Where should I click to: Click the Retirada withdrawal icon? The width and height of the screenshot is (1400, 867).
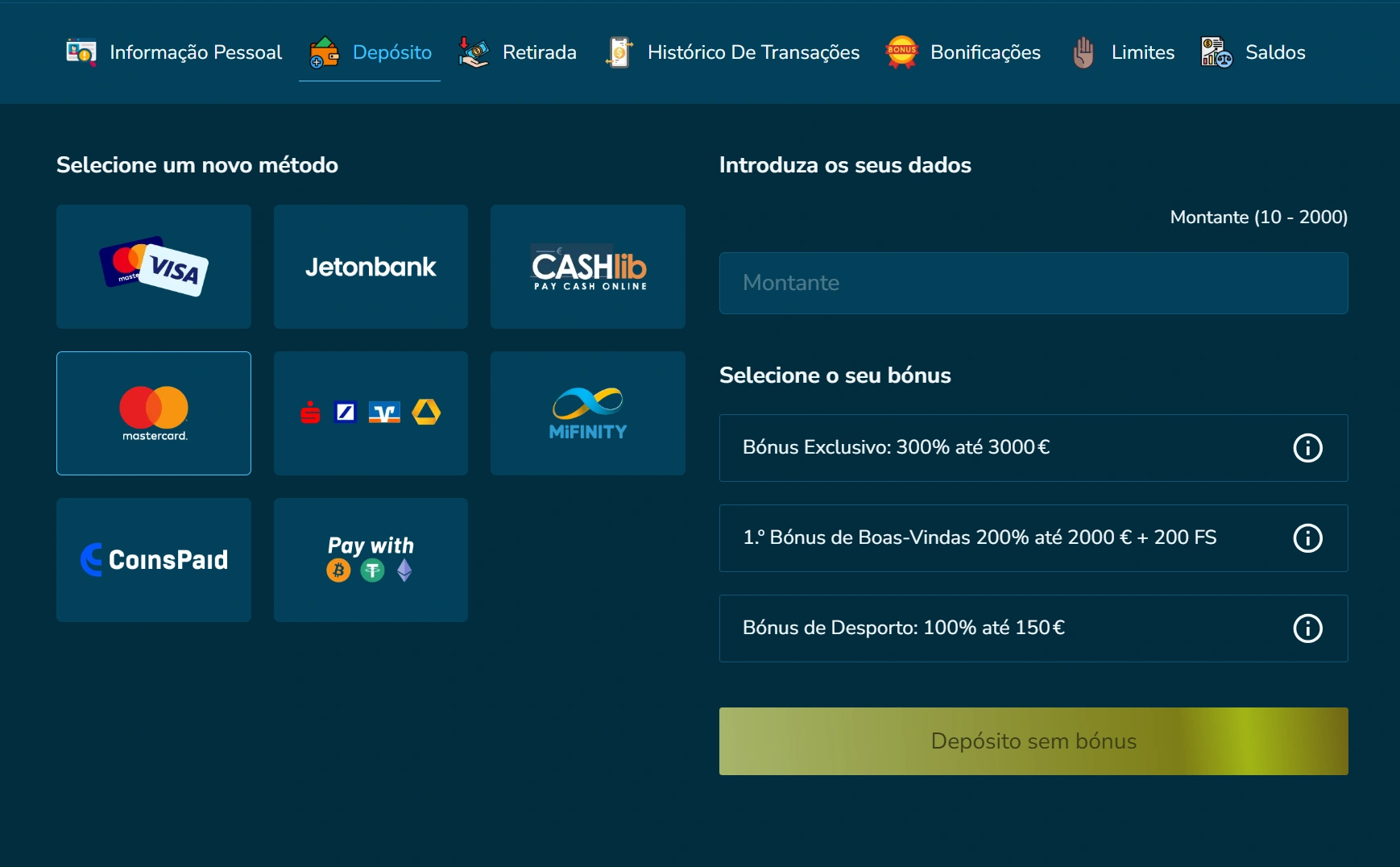[x=473, y=52]
